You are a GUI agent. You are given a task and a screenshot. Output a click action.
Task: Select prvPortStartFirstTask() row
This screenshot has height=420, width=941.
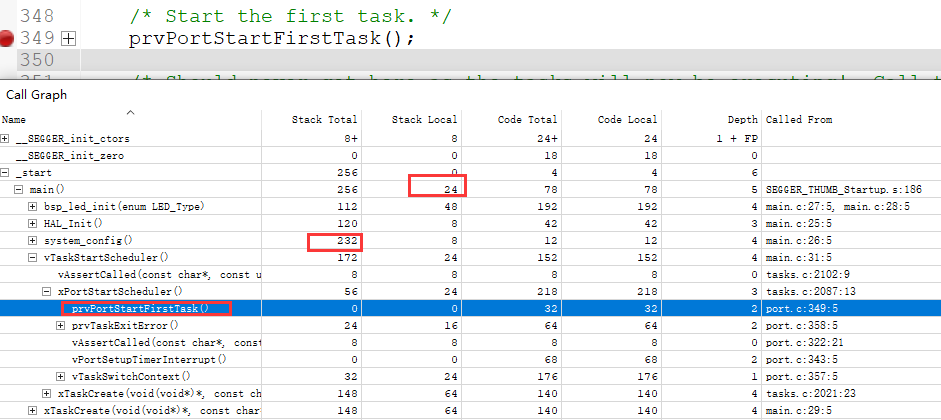click(470, 309)
